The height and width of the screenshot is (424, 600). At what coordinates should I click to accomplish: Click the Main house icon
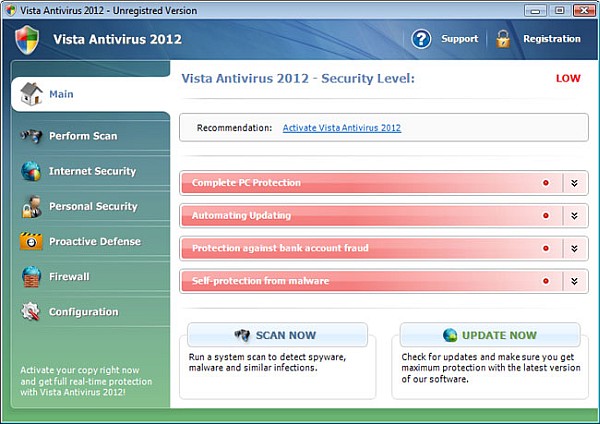[31, 94]
